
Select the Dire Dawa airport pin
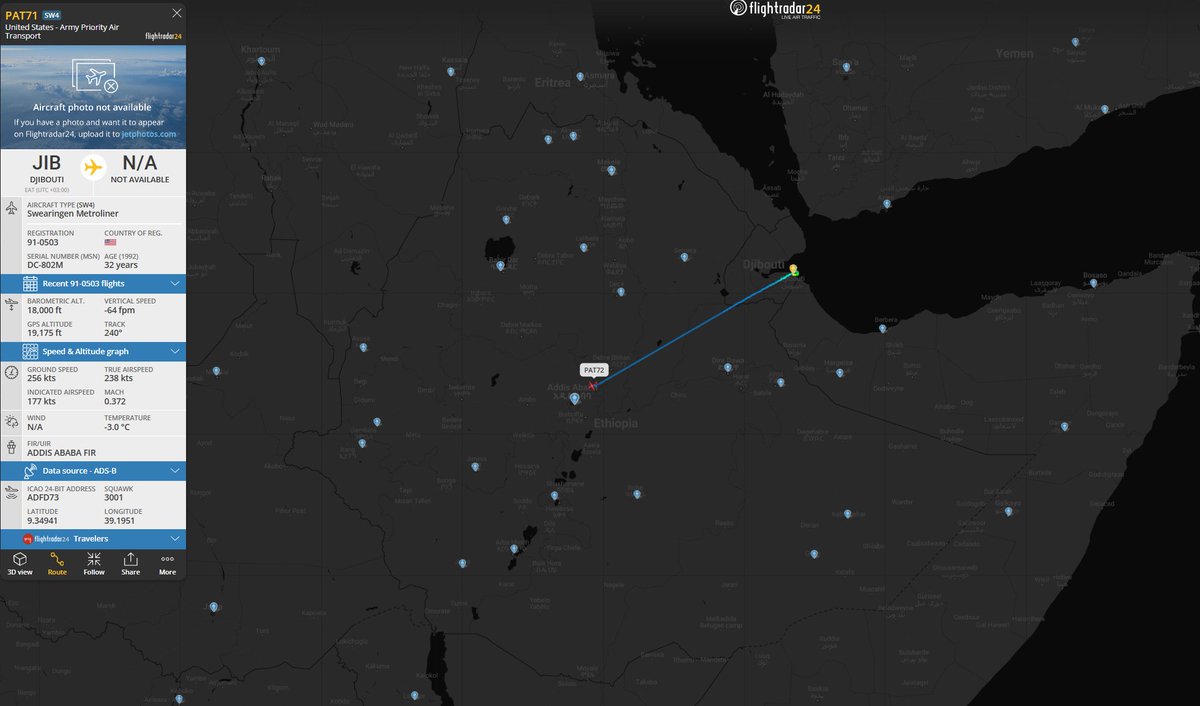click(727, 368)
